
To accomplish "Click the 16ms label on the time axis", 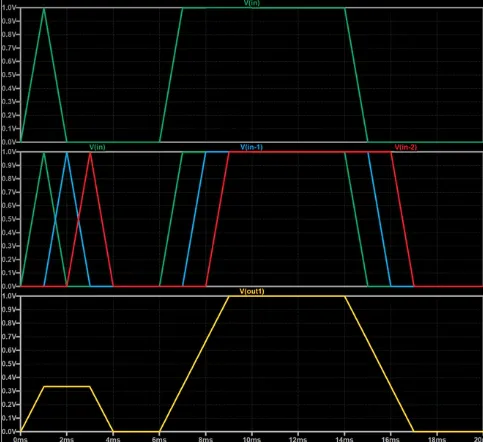I will 390,439.
